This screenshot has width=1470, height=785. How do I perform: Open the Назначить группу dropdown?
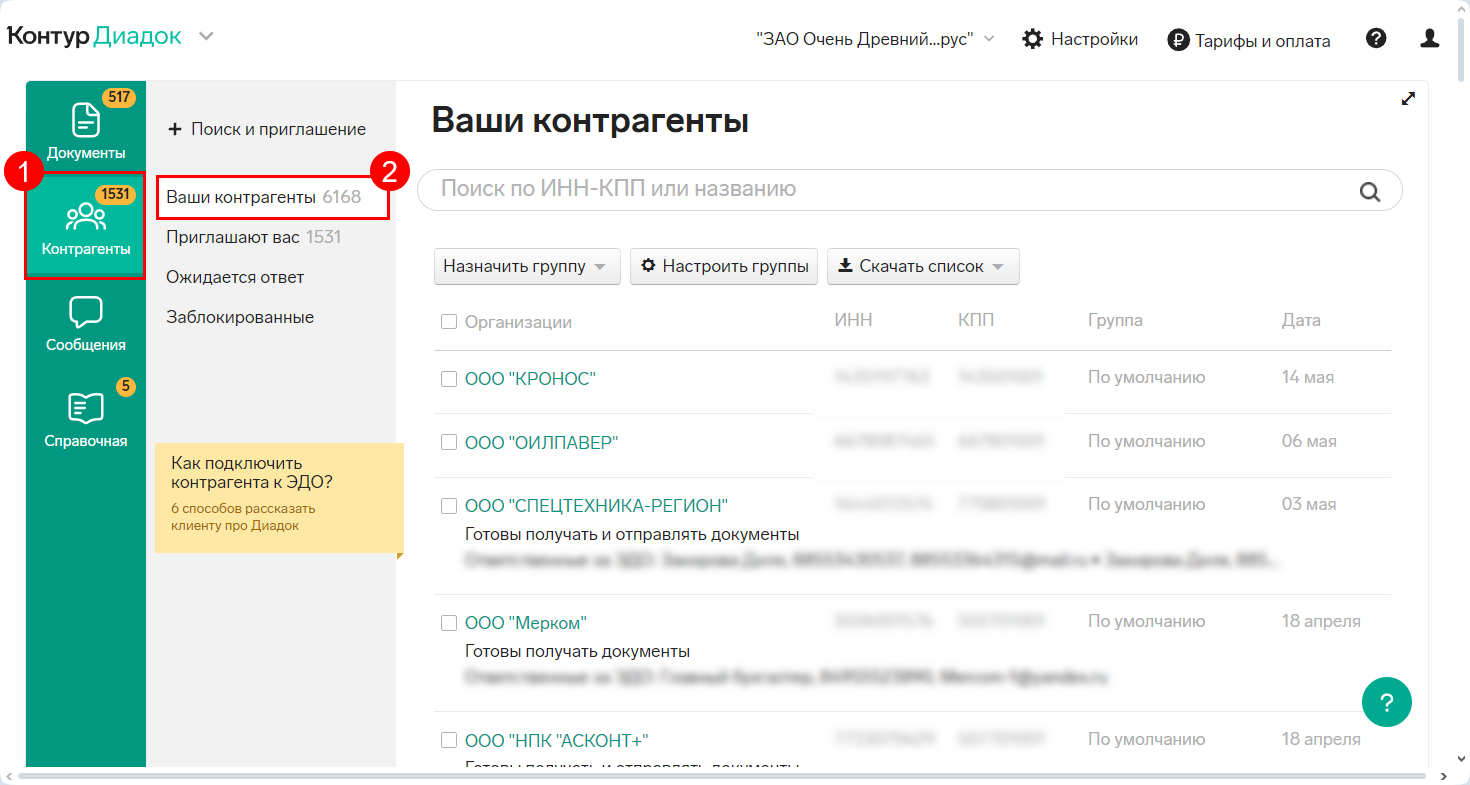click(527, 267)
